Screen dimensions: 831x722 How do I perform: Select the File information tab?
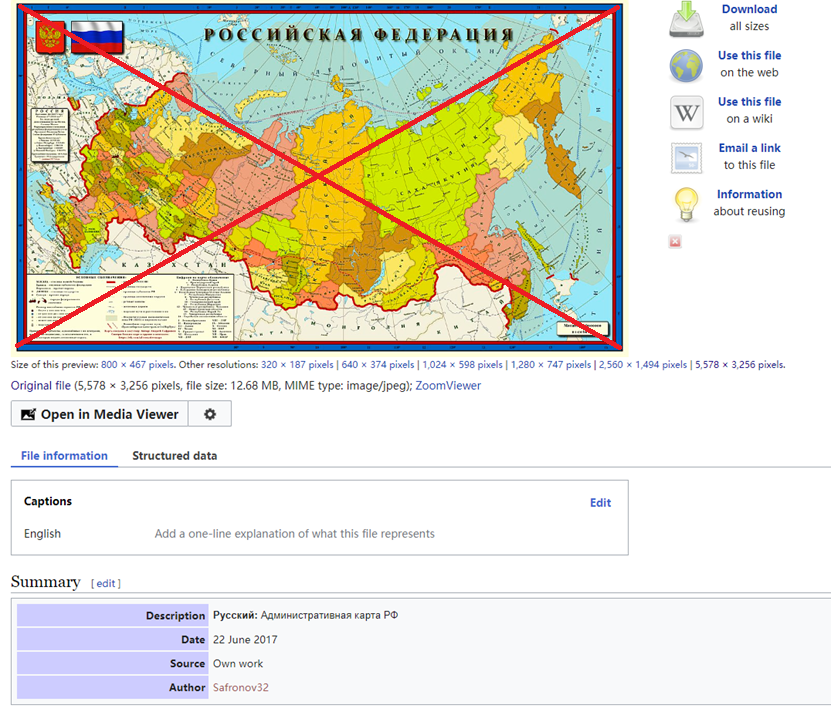[64, 456]
